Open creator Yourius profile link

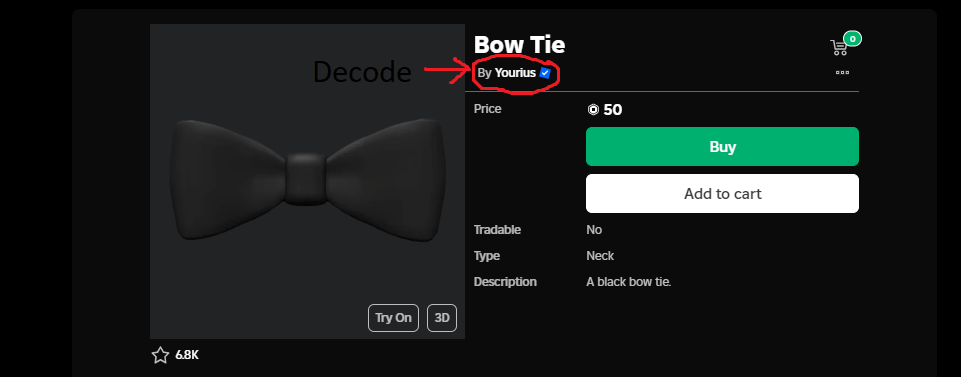pyautogui.click(x=515, y=73)
